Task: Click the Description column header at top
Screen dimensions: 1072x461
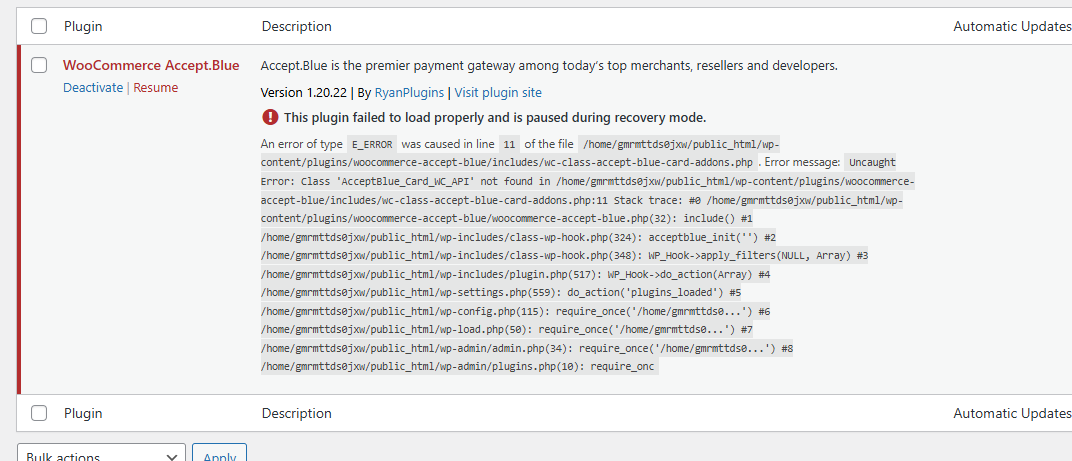Action: coord(297,26)
